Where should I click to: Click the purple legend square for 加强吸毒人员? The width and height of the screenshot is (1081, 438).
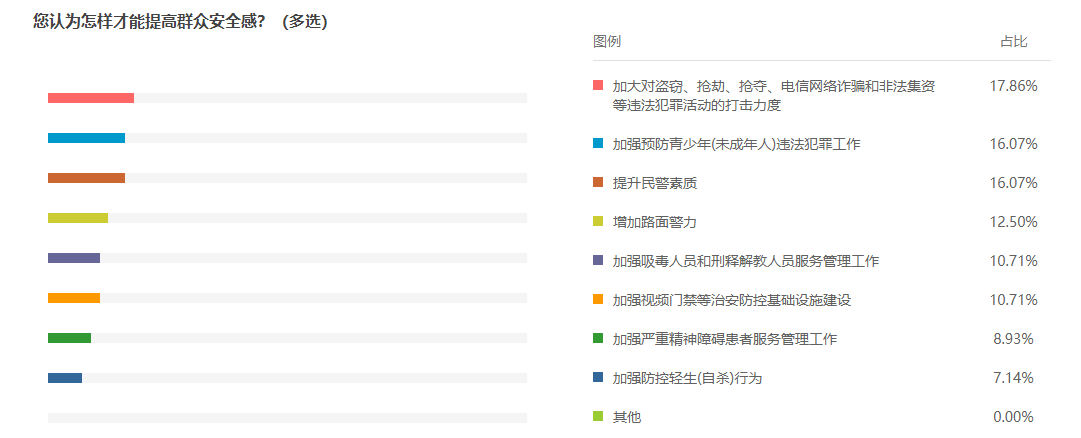coord(598,261)
